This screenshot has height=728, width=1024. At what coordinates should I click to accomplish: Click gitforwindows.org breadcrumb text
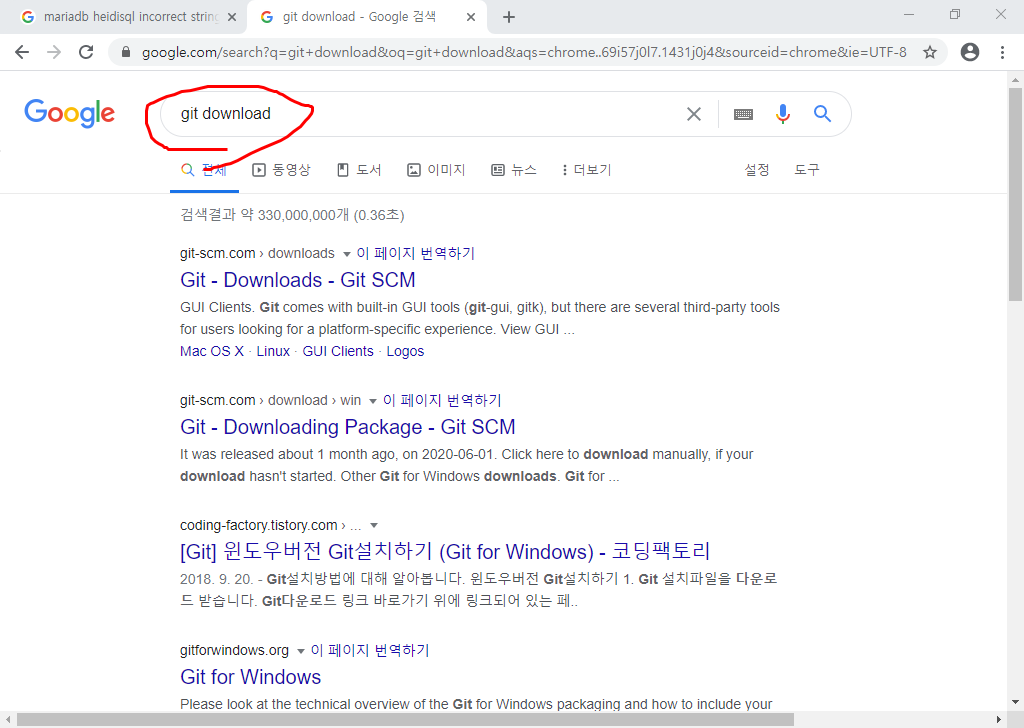coord(234,650)
